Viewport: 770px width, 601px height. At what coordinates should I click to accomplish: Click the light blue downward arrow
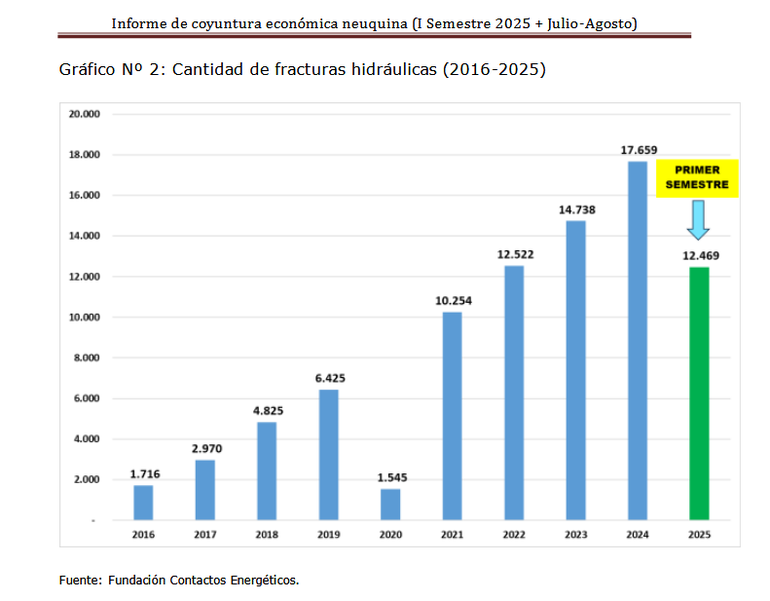point(697,219)
